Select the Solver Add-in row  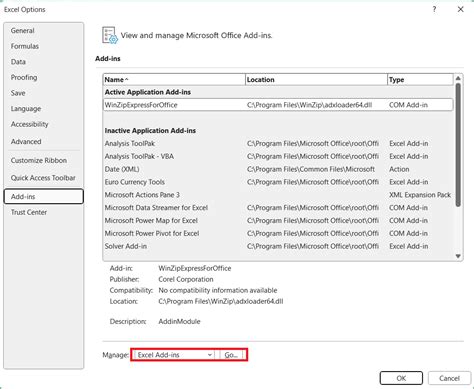click(x=278, y=246)
